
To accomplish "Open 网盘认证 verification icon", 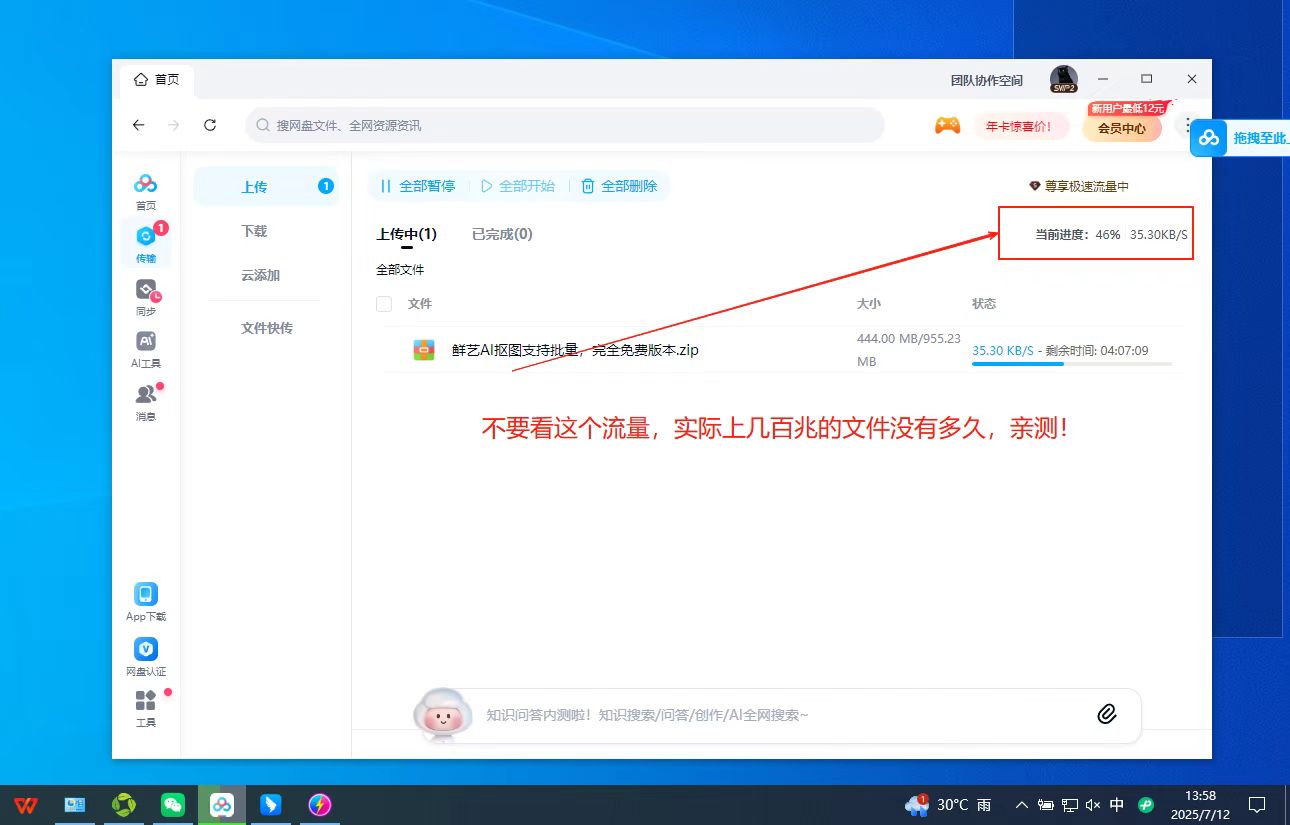I will (x=146, y=652).
